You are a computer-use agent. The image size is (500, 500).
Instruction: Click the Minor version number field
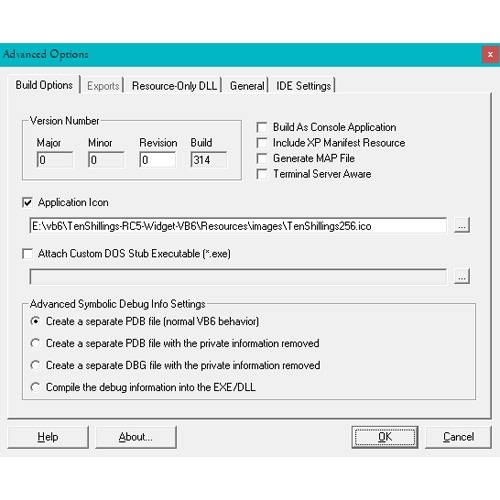tap(106, 160)
